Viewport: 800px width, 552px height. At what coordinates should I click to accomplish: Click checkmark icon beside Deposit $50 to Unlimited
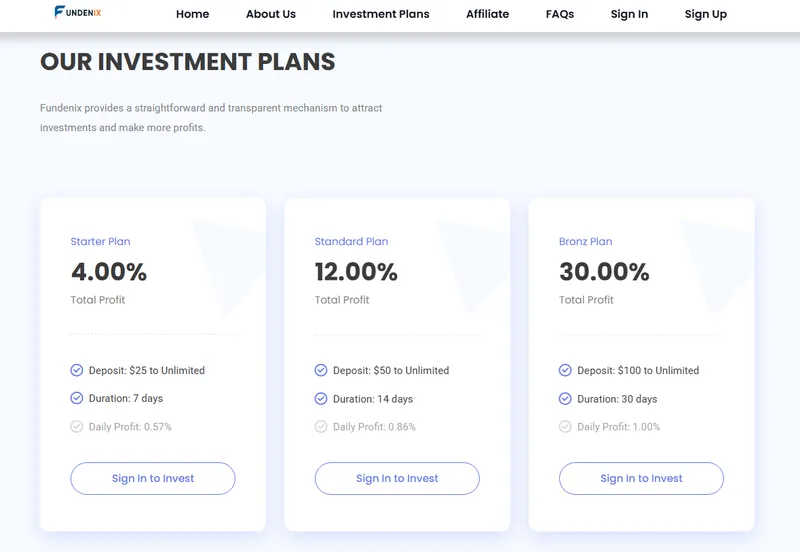point(321,370)
